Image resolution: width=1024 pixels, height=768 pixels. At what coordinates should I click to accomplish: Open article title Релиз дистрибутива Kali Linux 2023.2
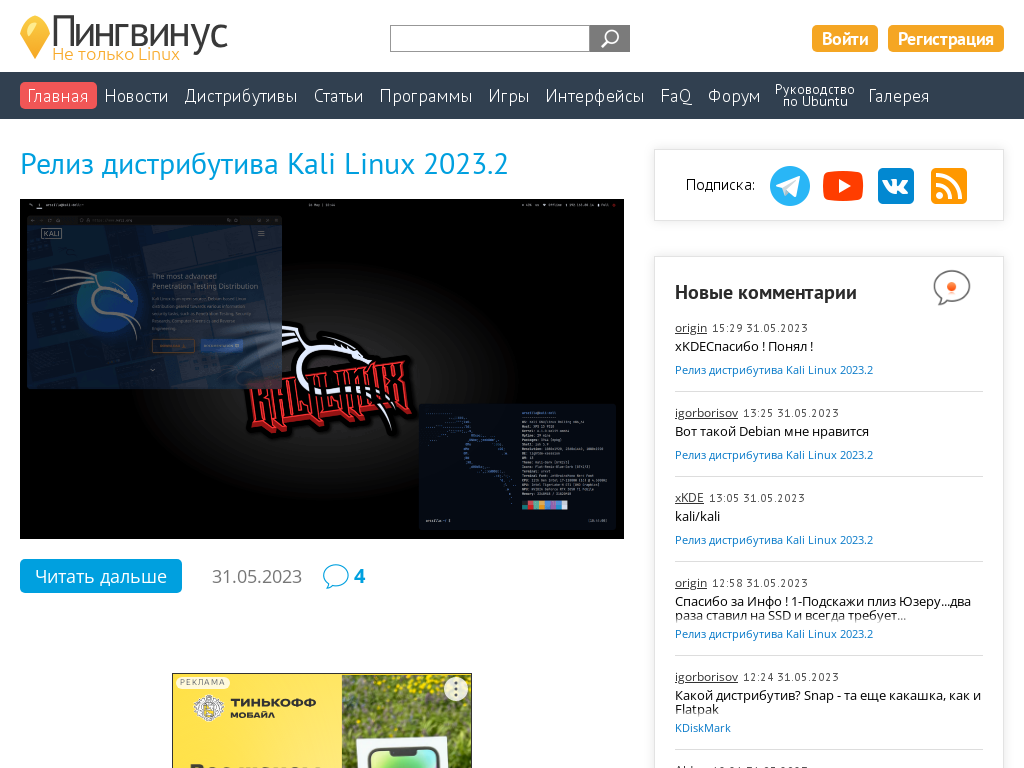click(x=264, y=164)
